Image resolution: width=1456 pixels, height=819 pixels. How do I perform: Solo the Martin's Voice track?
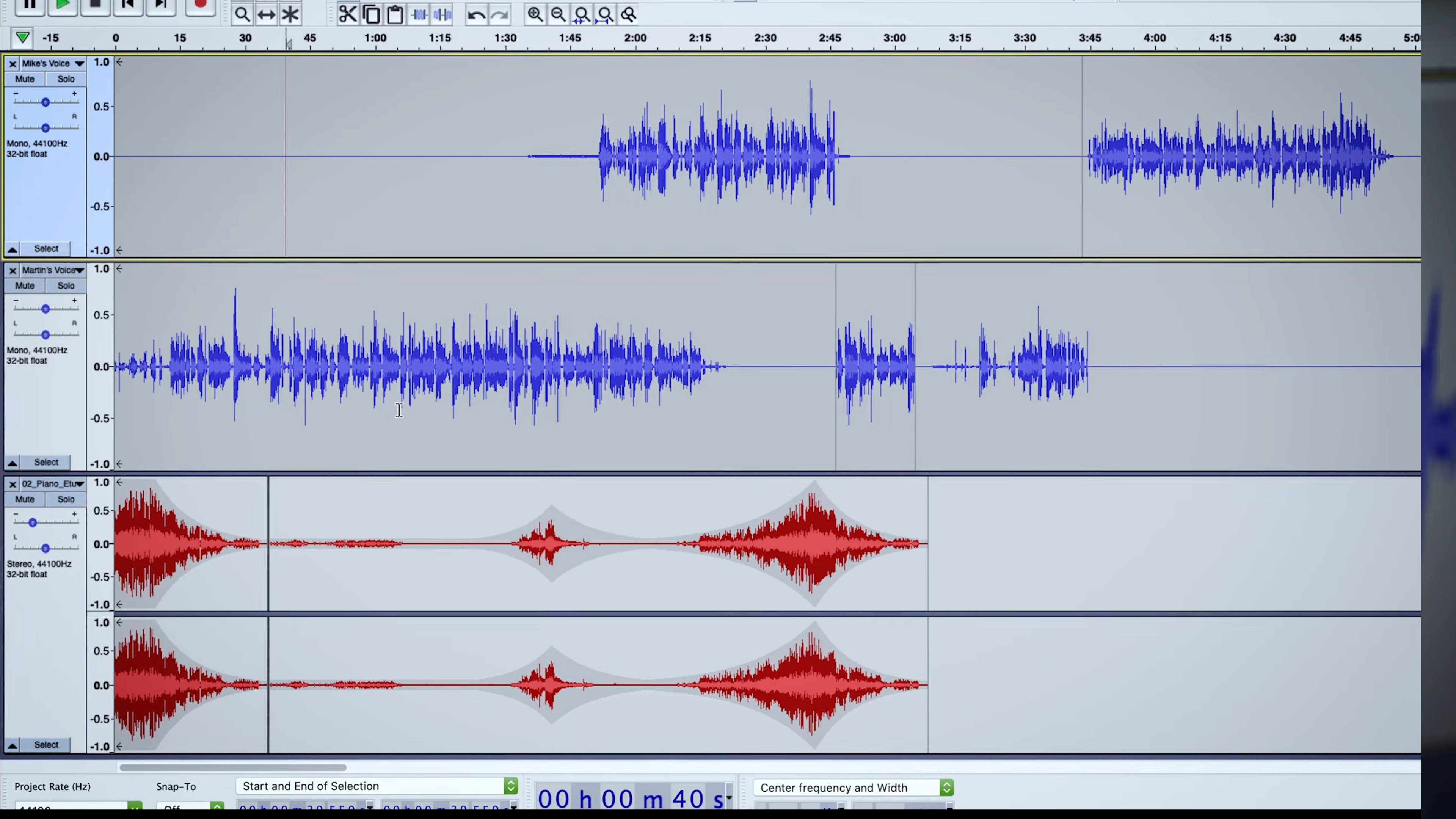tap(66, 286)
